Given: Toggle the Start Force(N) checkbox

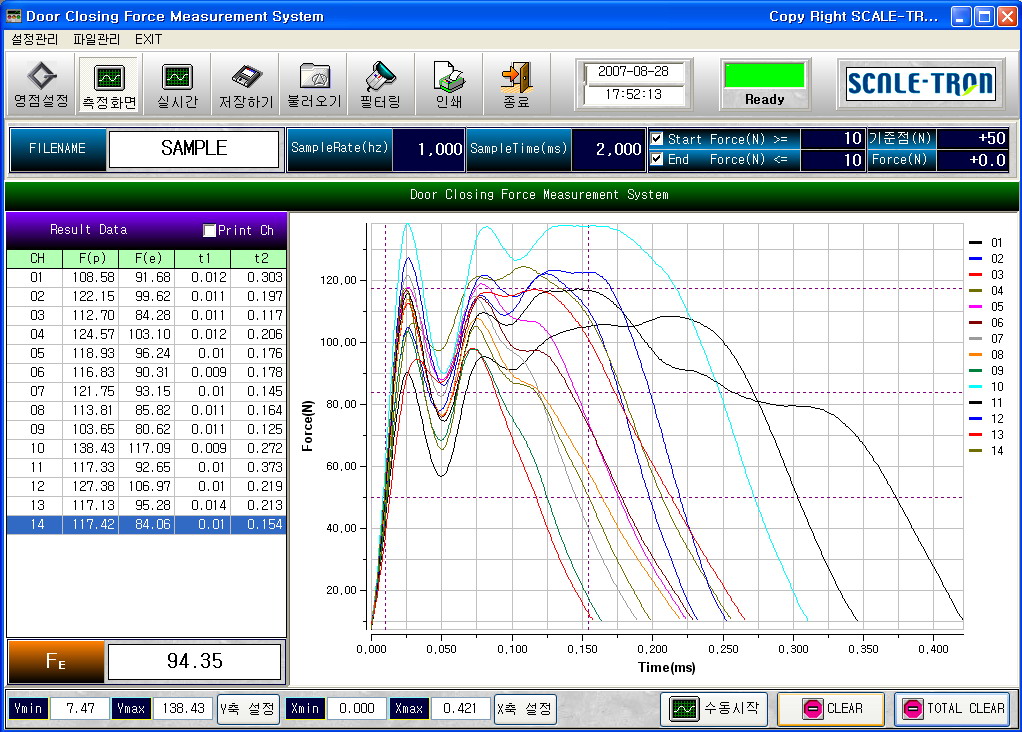Looking at the screenshot, I should pos(657,139).
